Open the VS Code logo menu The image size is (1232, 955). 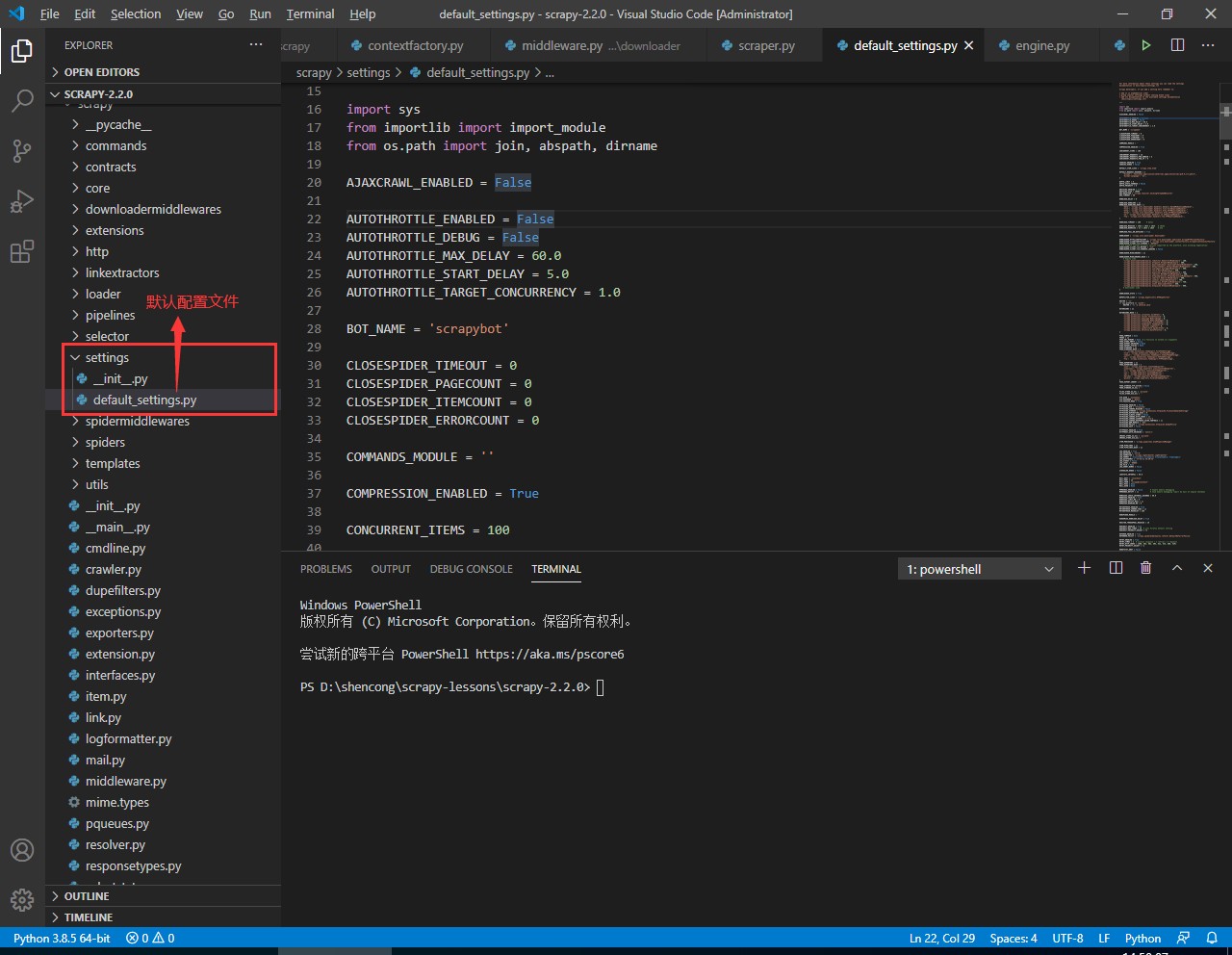tap(16, 13)
